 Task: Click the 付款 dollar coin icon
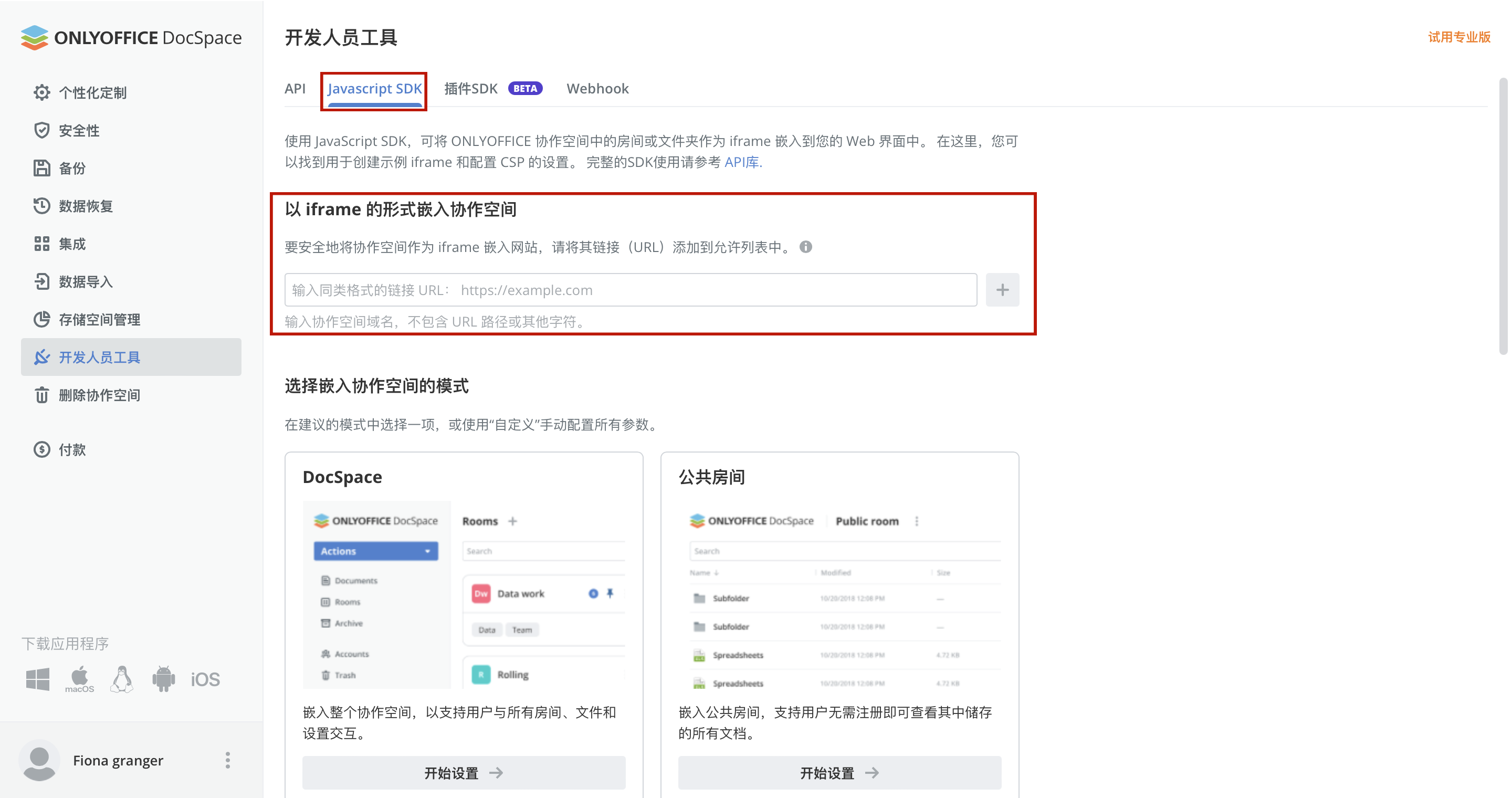[41, 450]
